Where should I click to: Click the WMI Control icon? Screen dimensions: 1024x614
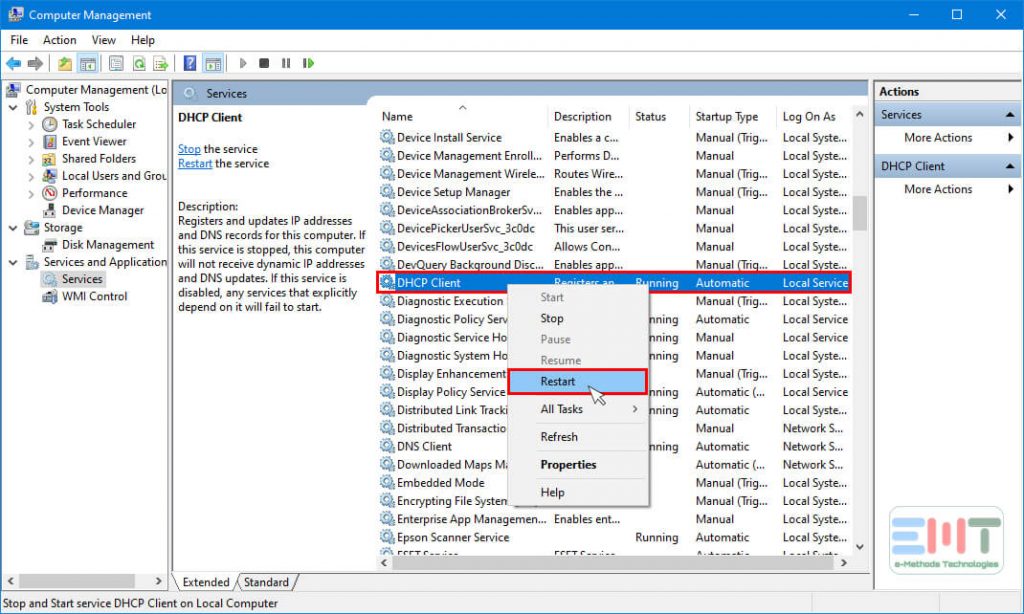[x=50, y=297]
